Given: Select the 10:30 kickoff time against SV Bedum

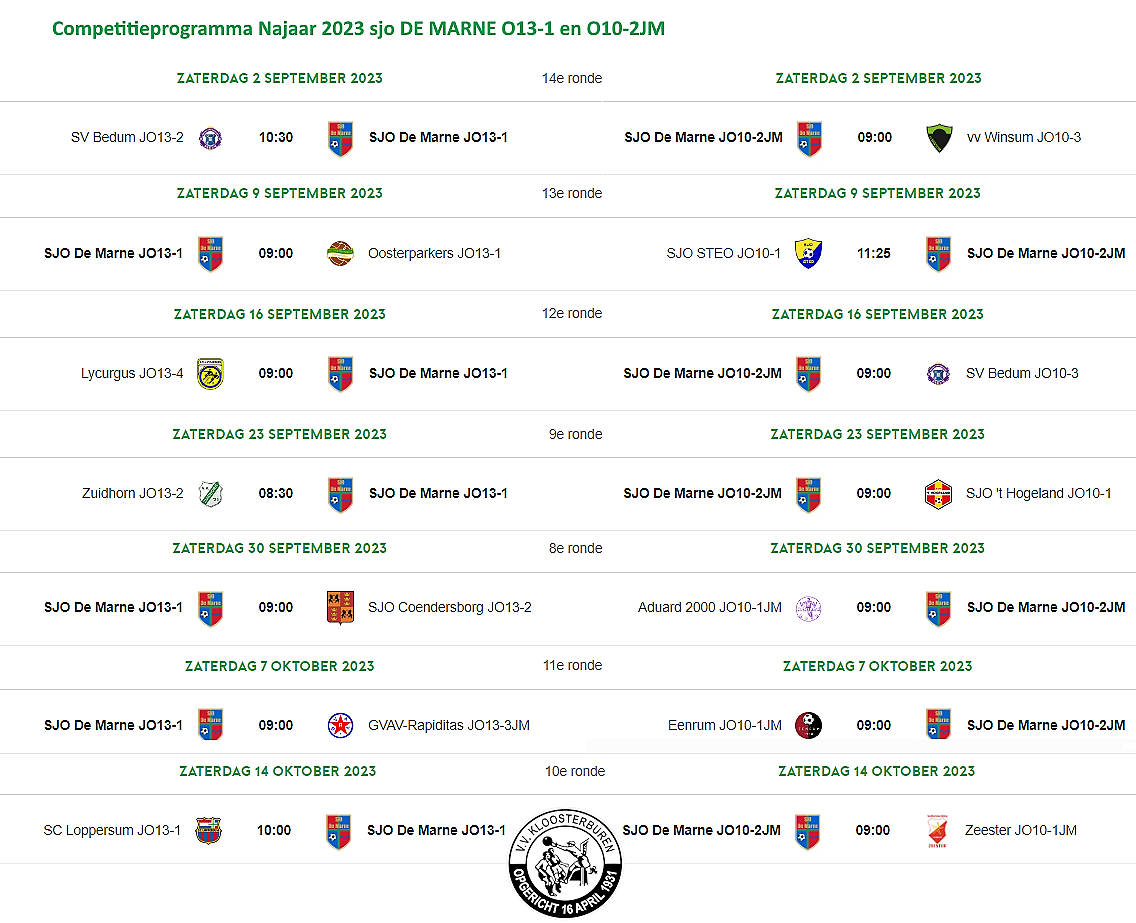Looking at the screenshot, I should 276,138.
